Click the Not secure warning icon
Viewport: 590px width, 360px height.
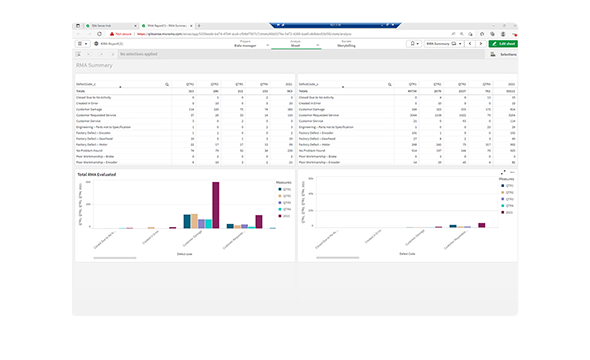112,34
